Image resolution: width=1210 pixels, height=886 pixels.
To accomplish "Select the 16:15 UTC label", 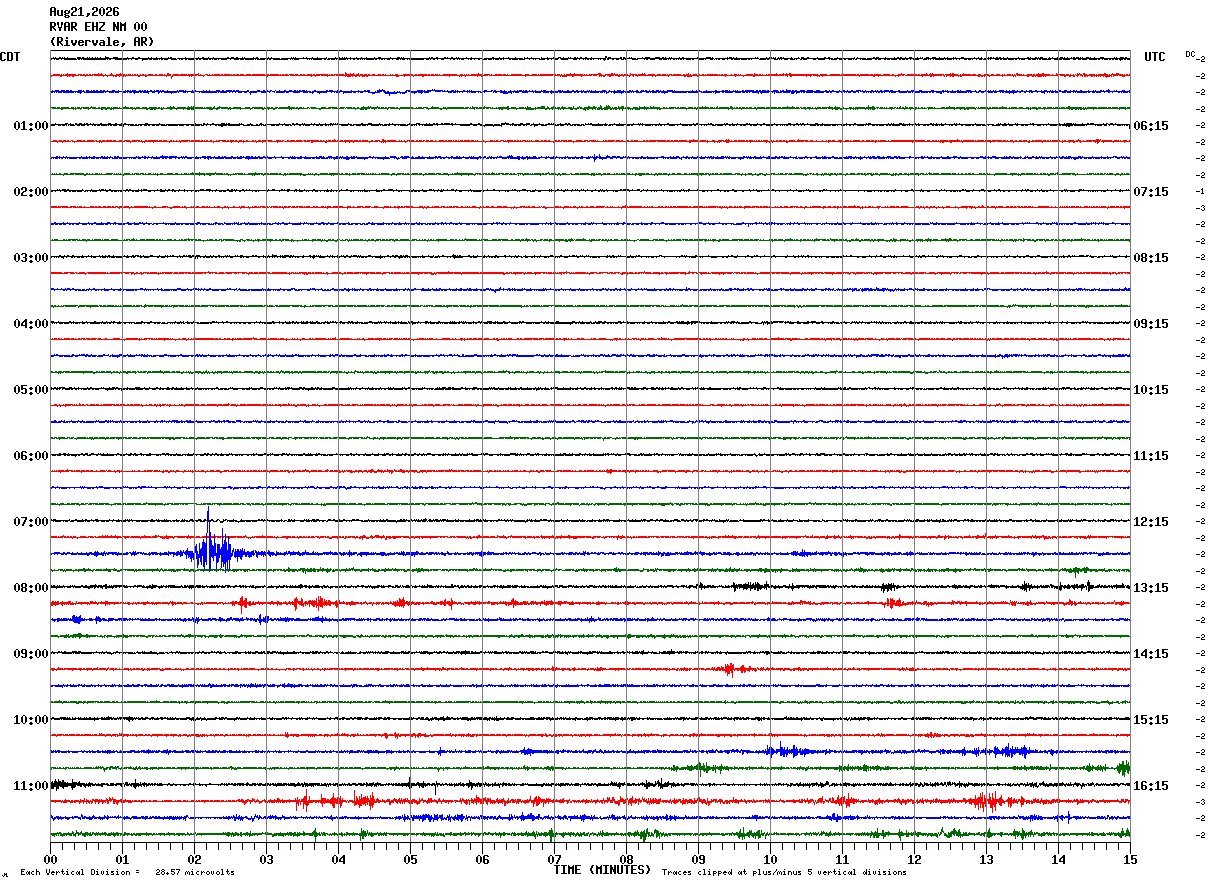I will pos(1150,786).
